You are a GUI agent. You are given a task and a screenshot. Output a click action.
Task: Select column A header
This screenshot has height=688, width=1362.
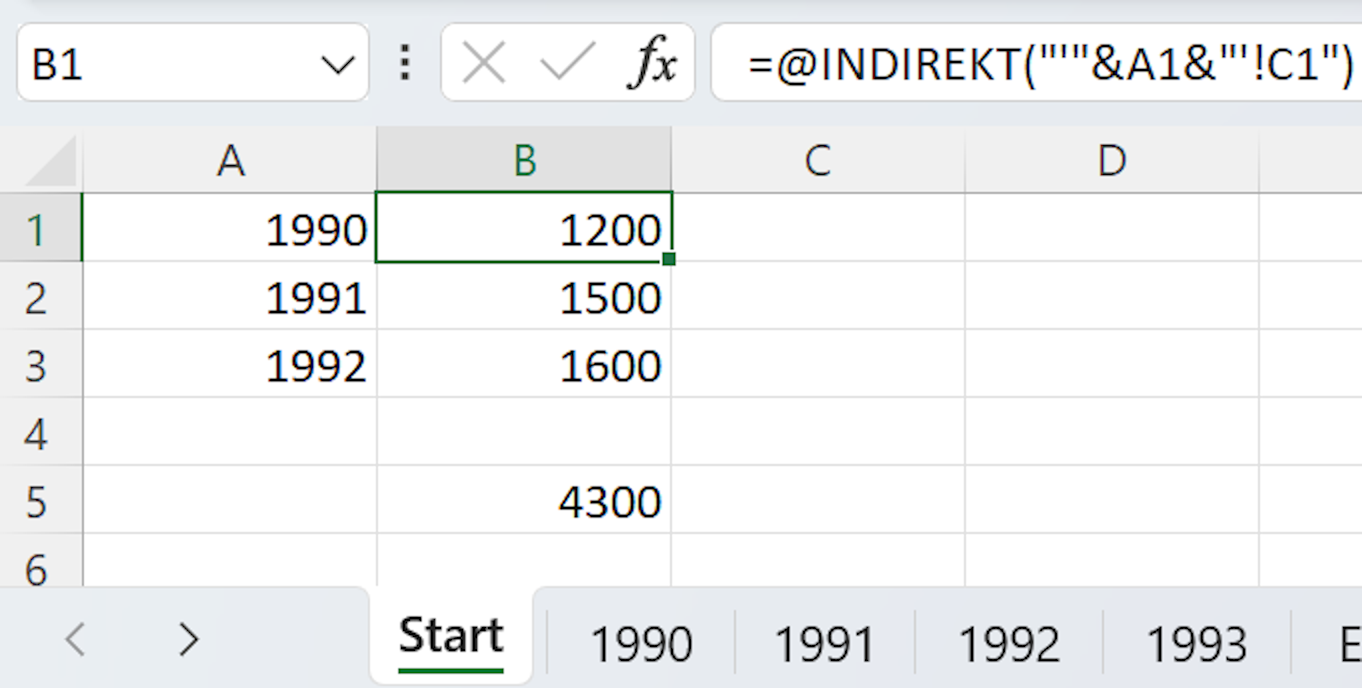pyautogui.click(x=230, y=160)
